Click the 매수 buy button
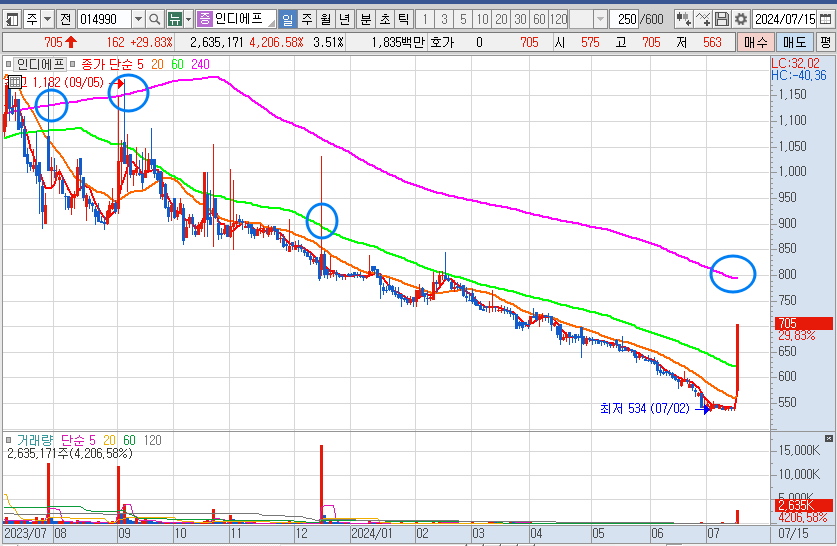The width and height of the screenshot is (837, 546). [x=756, y=42]
